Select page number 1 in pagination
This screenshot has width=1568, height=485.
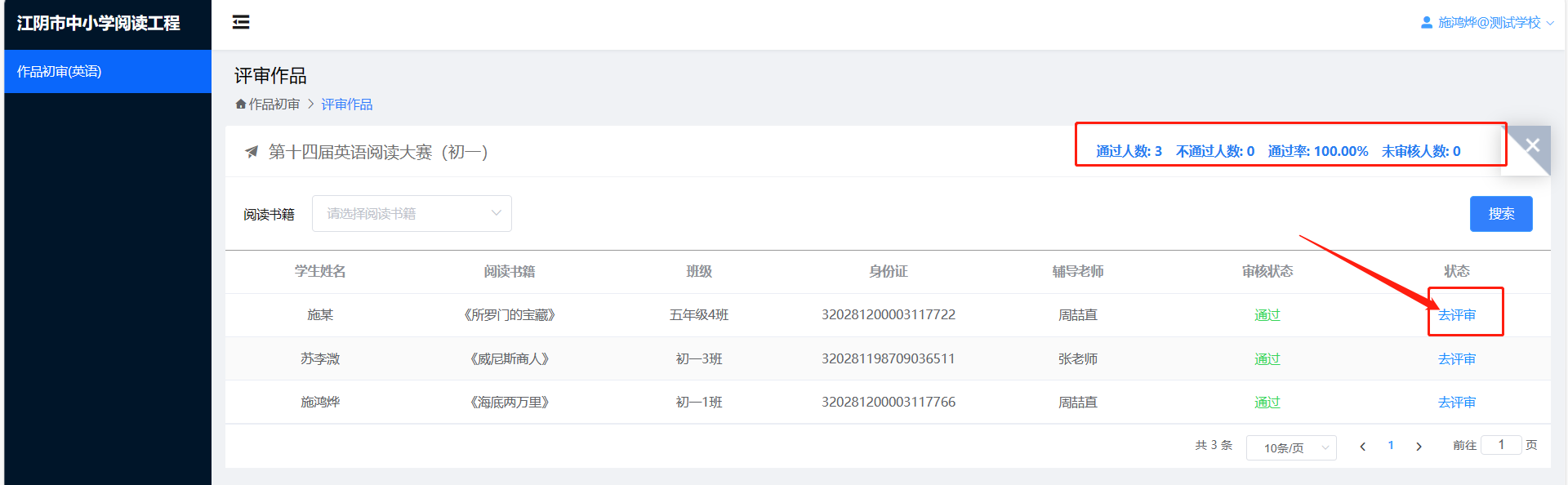(x=1390, y=446)
